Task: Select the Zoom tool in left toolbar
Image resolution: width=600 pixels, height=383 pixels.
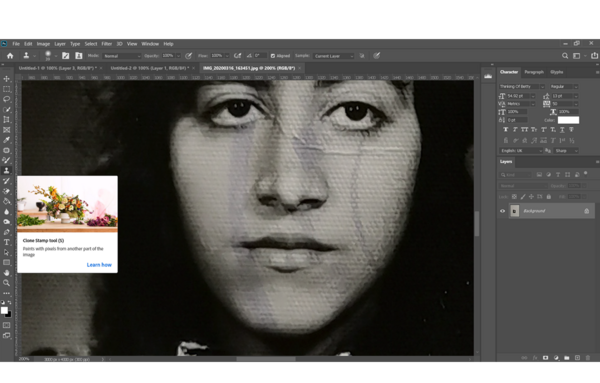Action: [7, 283]
